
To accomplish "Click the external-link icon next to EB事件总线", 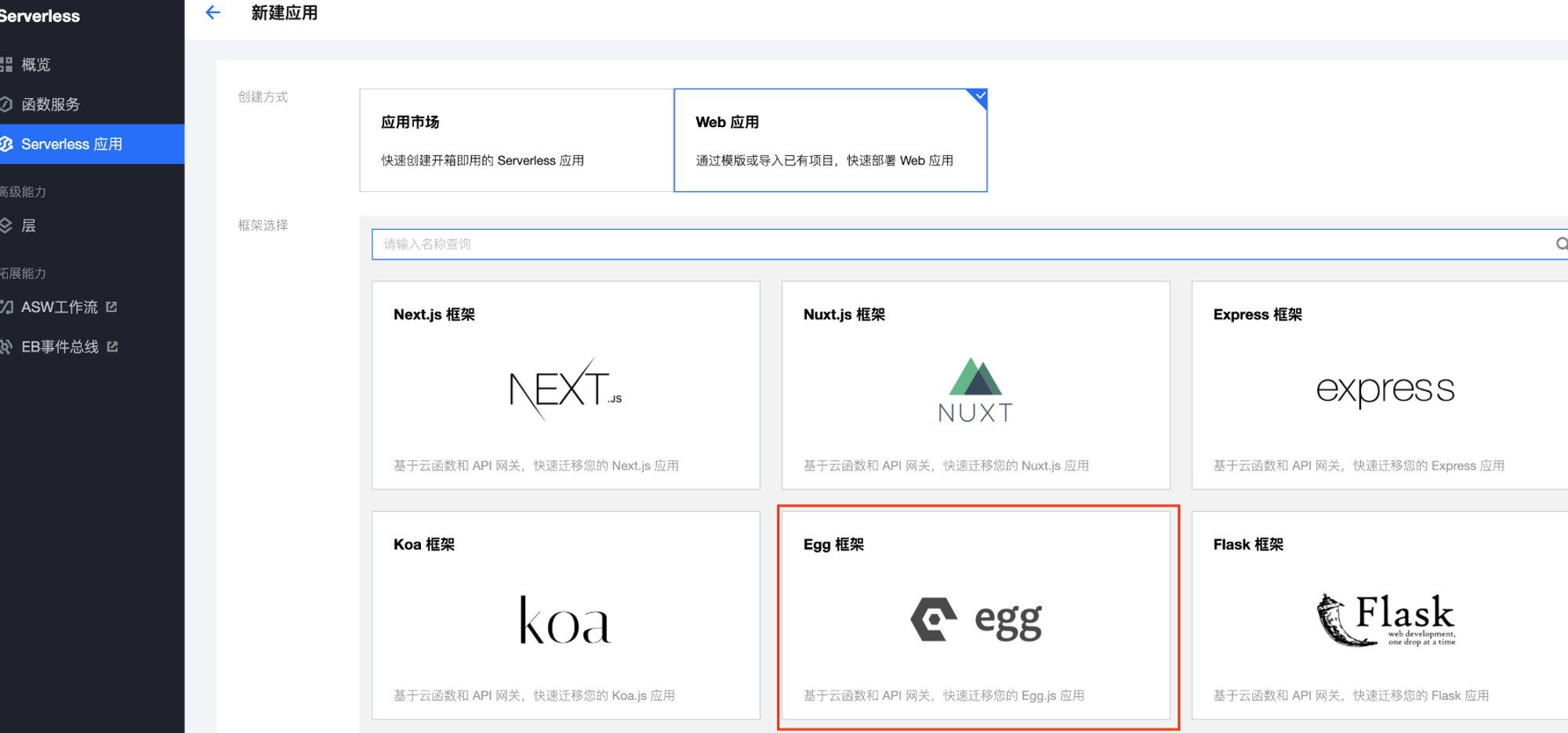I will [112, 347].
